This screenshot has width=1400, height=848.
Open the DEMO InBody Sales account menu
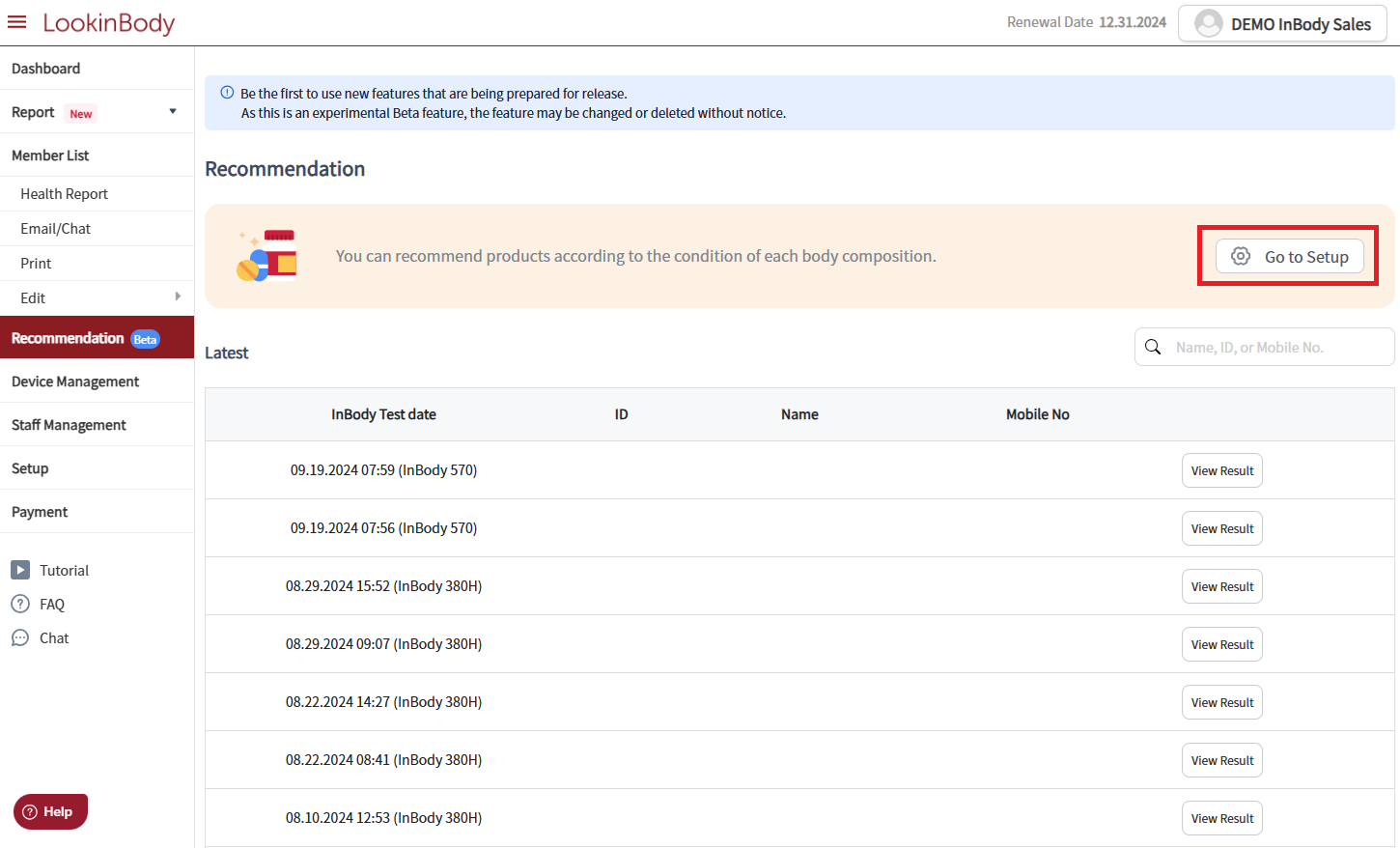[x=1283, y=24]
